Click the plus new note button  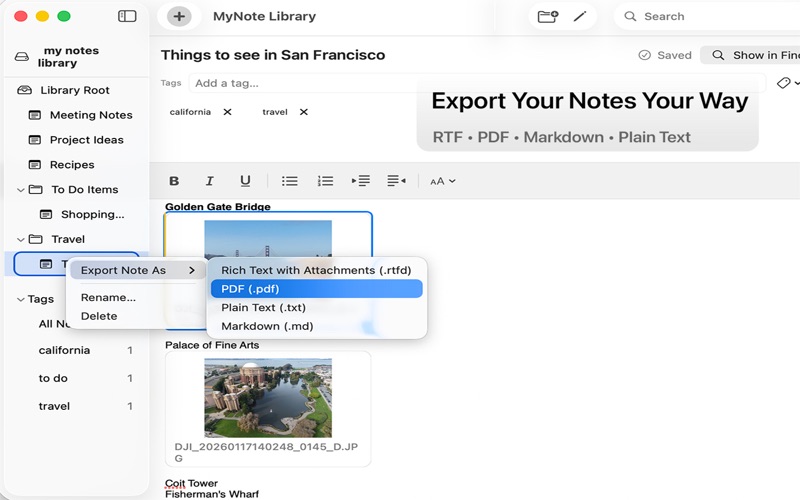[x=179, y=16]
